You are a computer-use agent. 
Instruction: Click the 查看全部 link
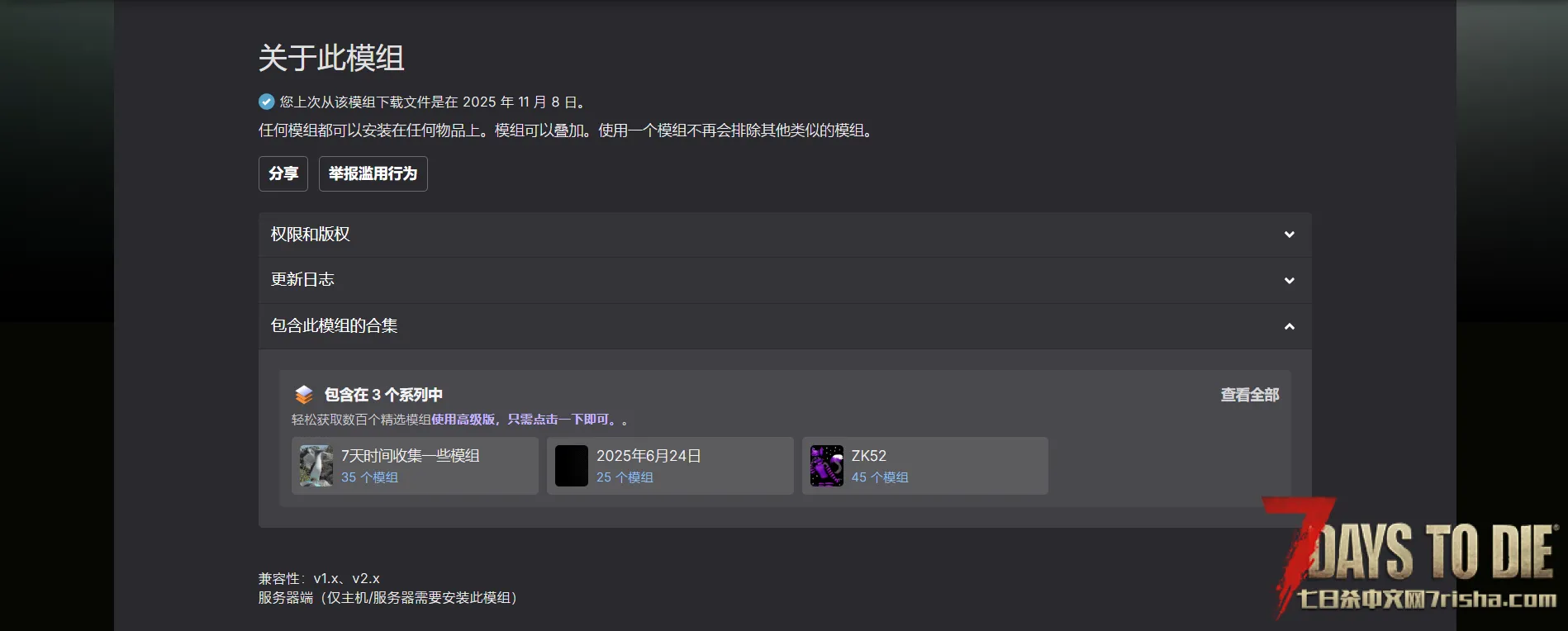[x=1250, y=395]
